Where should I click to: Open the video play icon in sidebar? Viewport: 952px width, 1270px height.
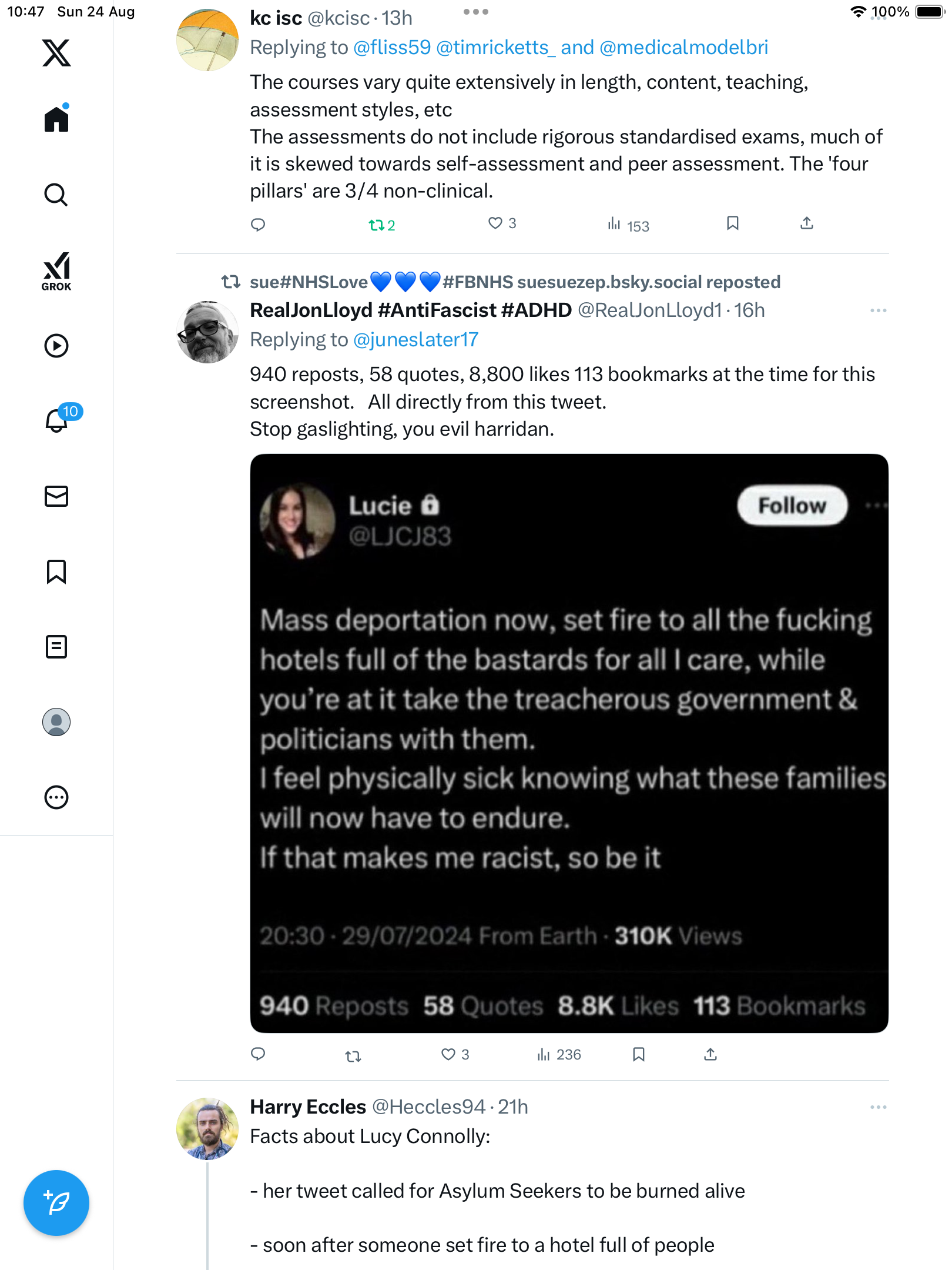[x=56, y=346]
